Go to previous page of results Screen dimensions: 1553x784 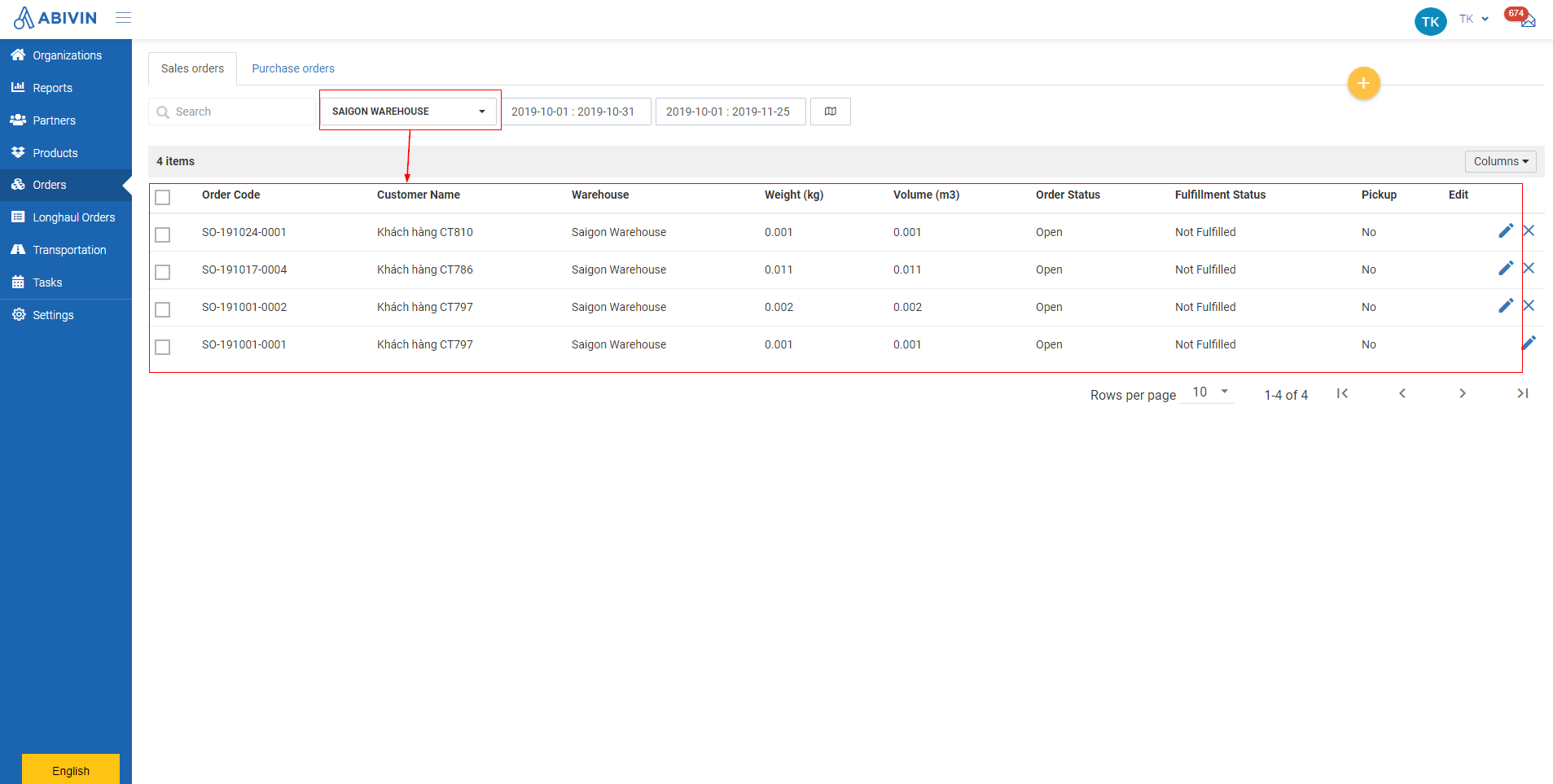1402,393
